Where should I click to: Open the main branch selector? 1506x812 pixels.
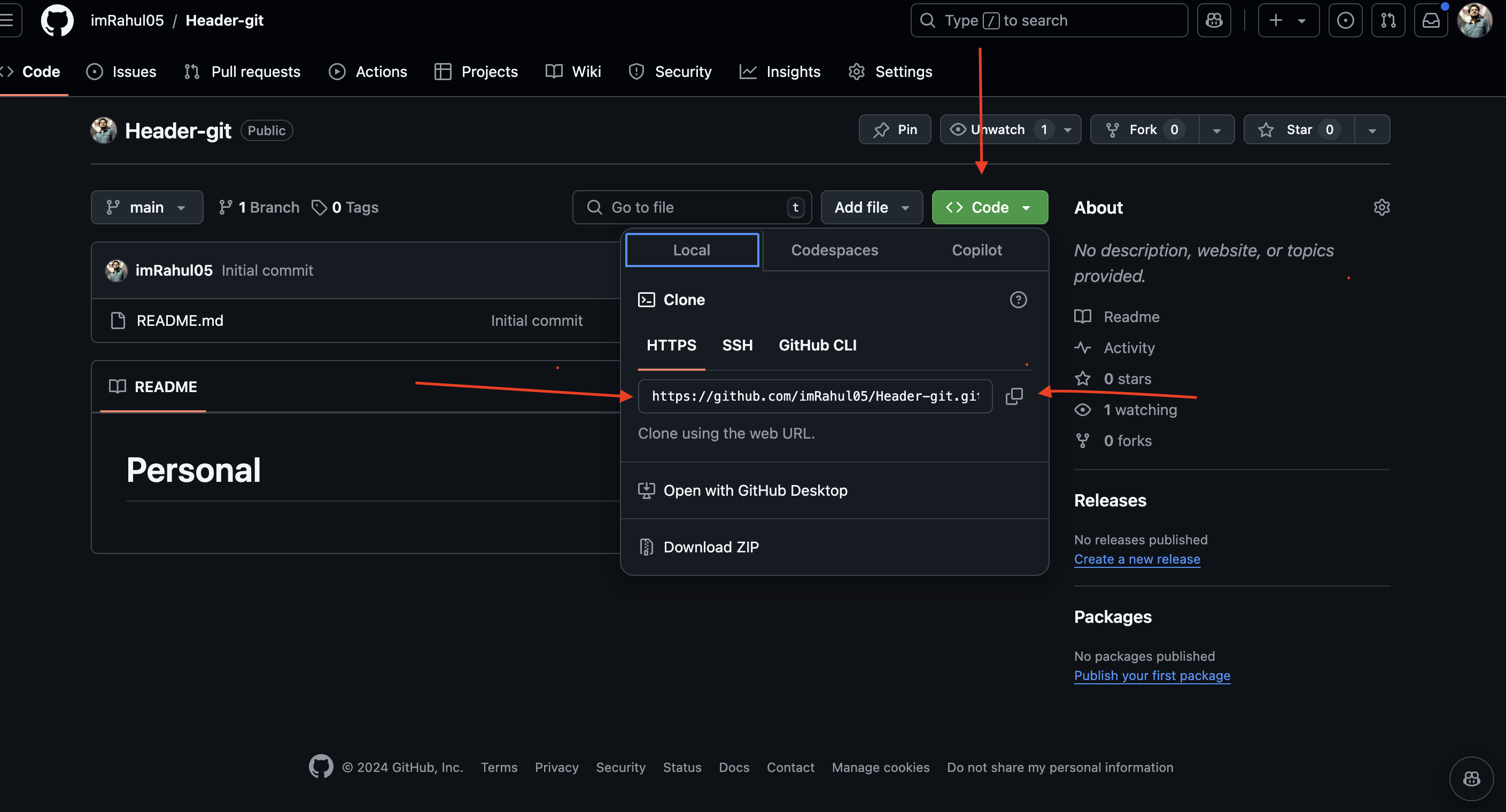tap(147, 207)
